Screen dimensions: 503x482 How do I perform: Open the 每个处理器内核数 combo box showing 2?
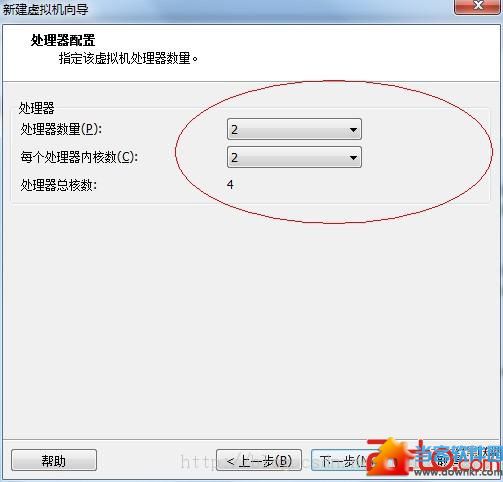[294, 157]
